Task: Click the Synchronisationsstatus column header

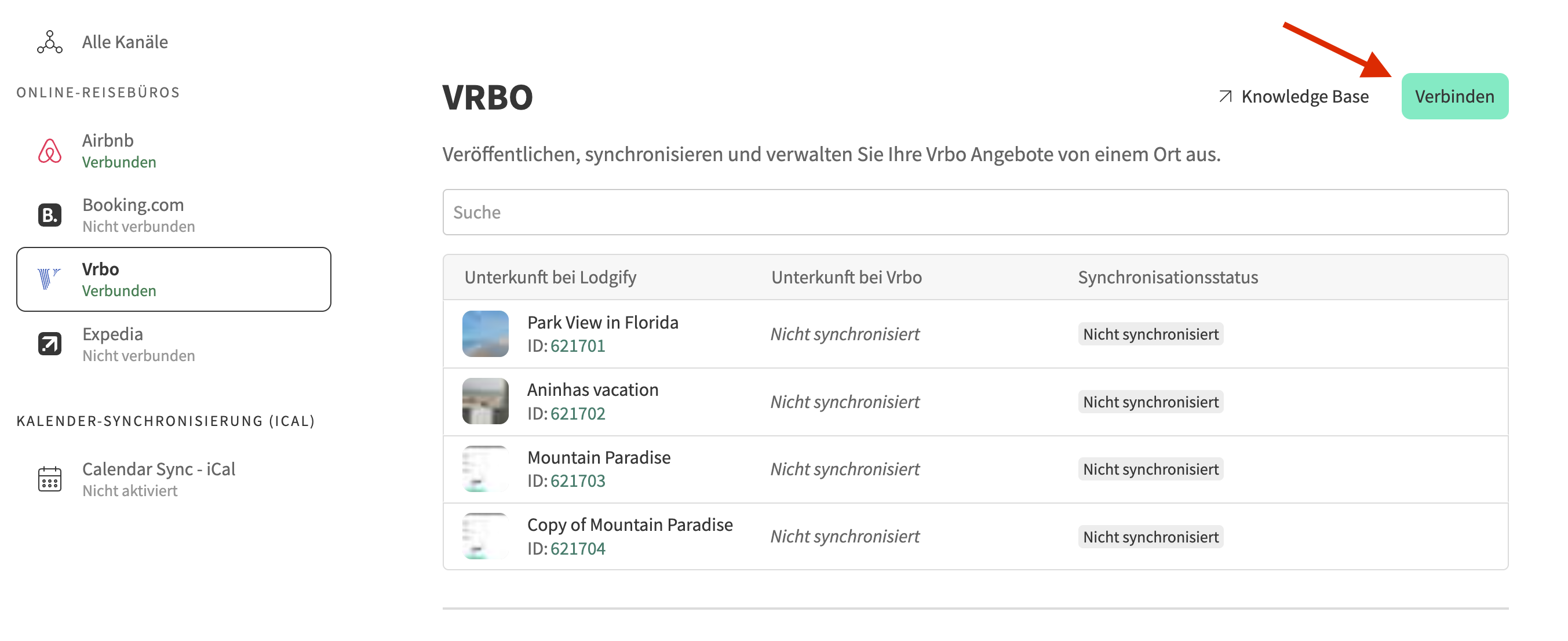Action: (1167, 277)
